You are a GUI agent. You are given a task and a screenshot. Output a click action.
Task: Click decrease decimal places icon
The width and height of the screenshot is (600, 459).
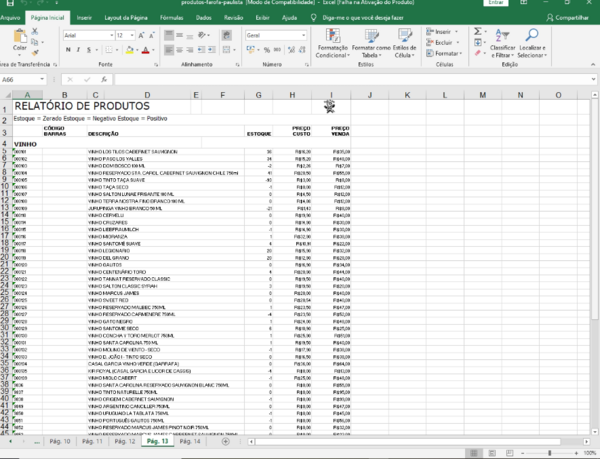pos(302,50)
